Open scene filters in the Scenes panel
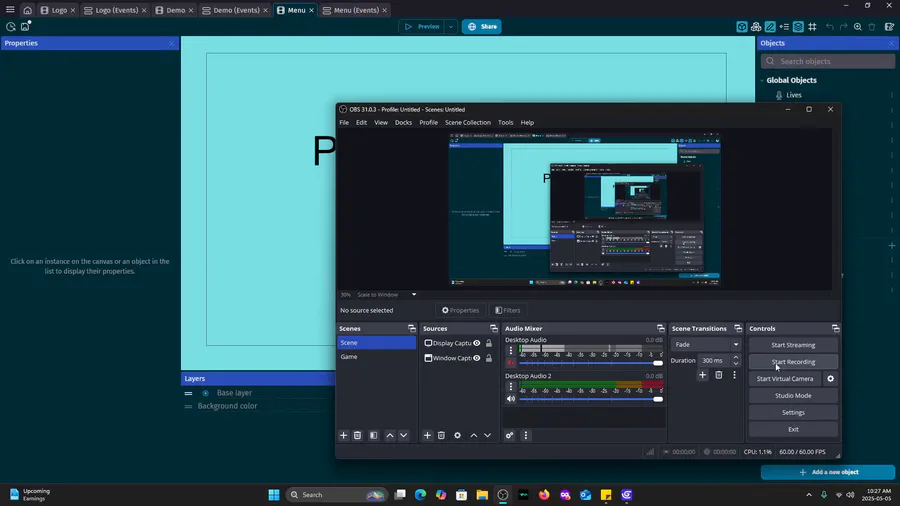The width and height of the screenshot is (900, 506). [374, 435]
